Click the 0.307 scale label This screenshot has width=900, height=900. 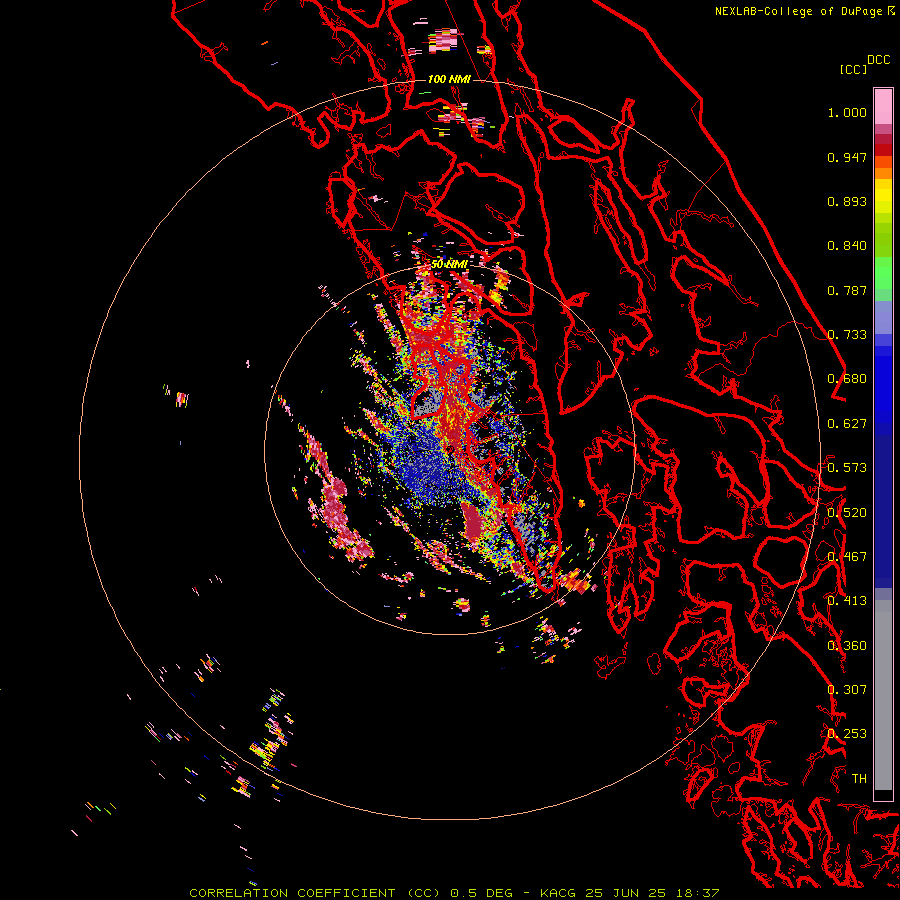(x=847, y=690)
